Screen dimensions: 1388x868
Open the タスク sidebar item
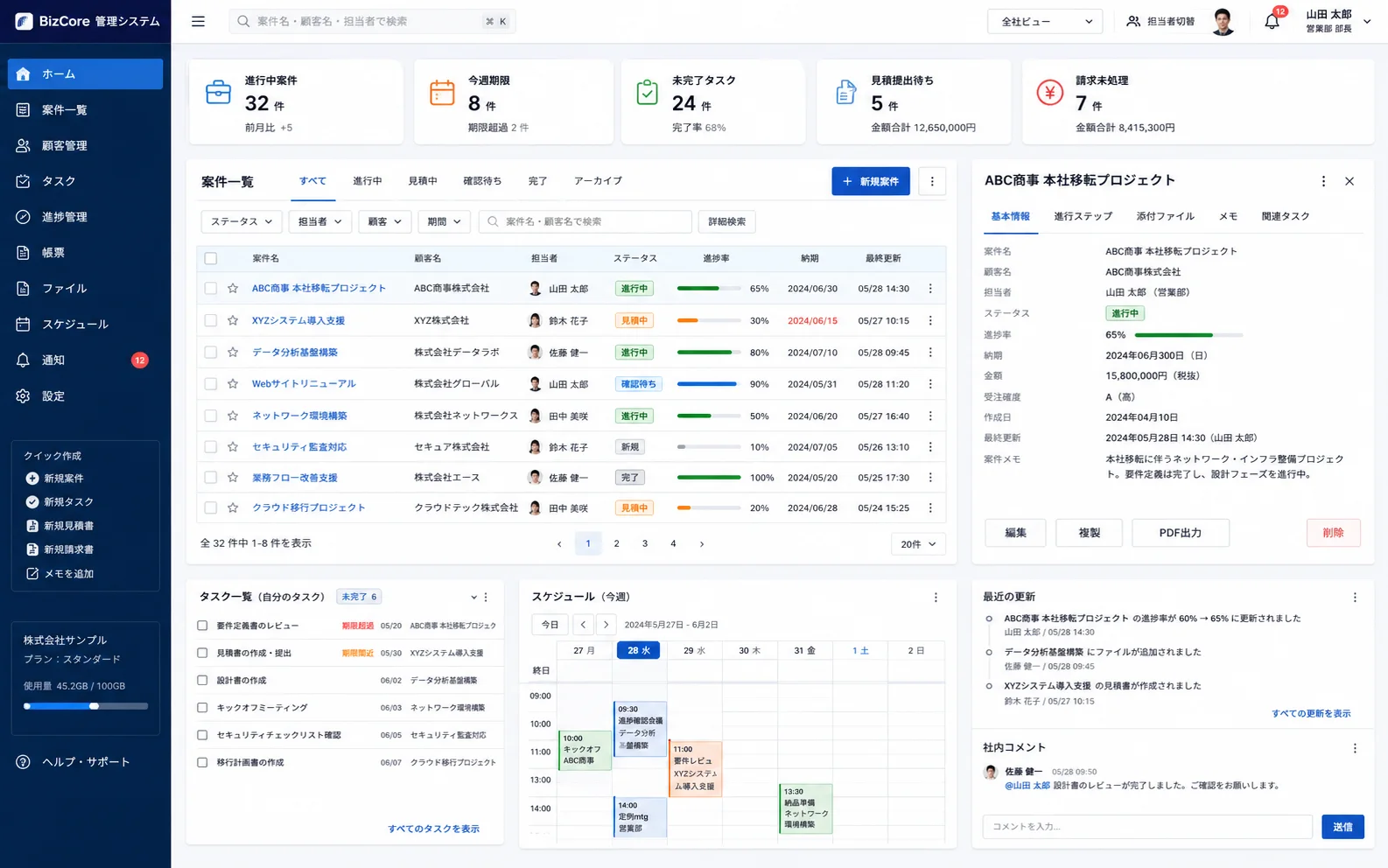pyautogui.click(x=85, y=181)
